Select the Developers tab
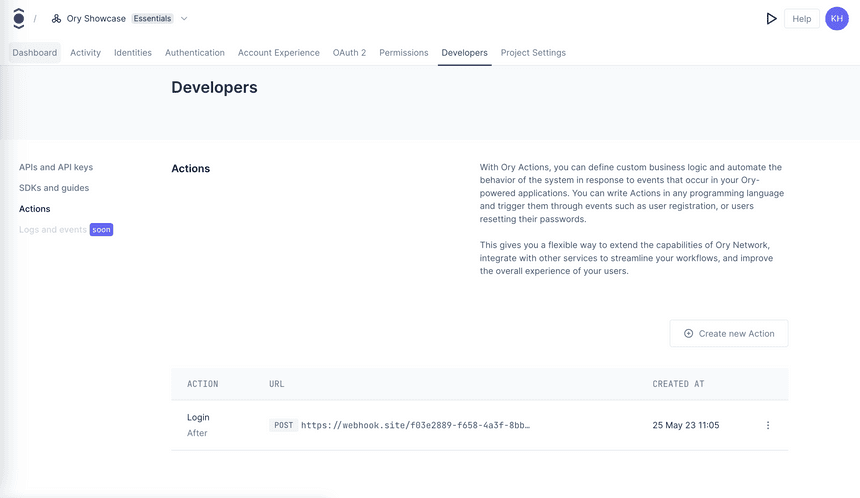Image resolution: width=860 pixels, height=498 pixels. pyautogui.click(x=465, y=53)
